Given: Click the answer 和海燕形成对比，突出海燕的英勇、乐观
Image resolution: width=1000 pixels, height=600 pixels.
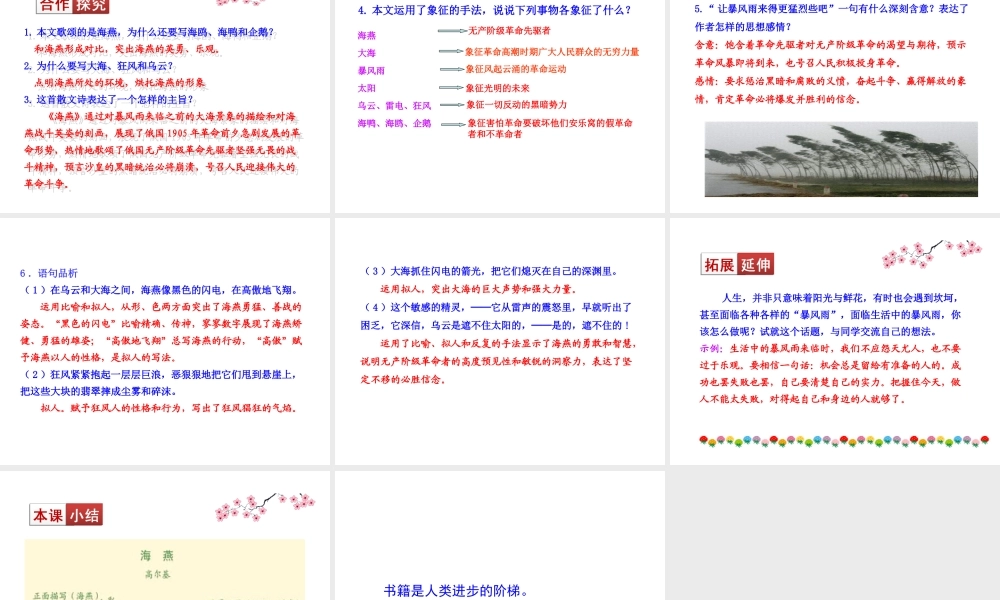Looking at the screenshot, I should coord(128,48).
